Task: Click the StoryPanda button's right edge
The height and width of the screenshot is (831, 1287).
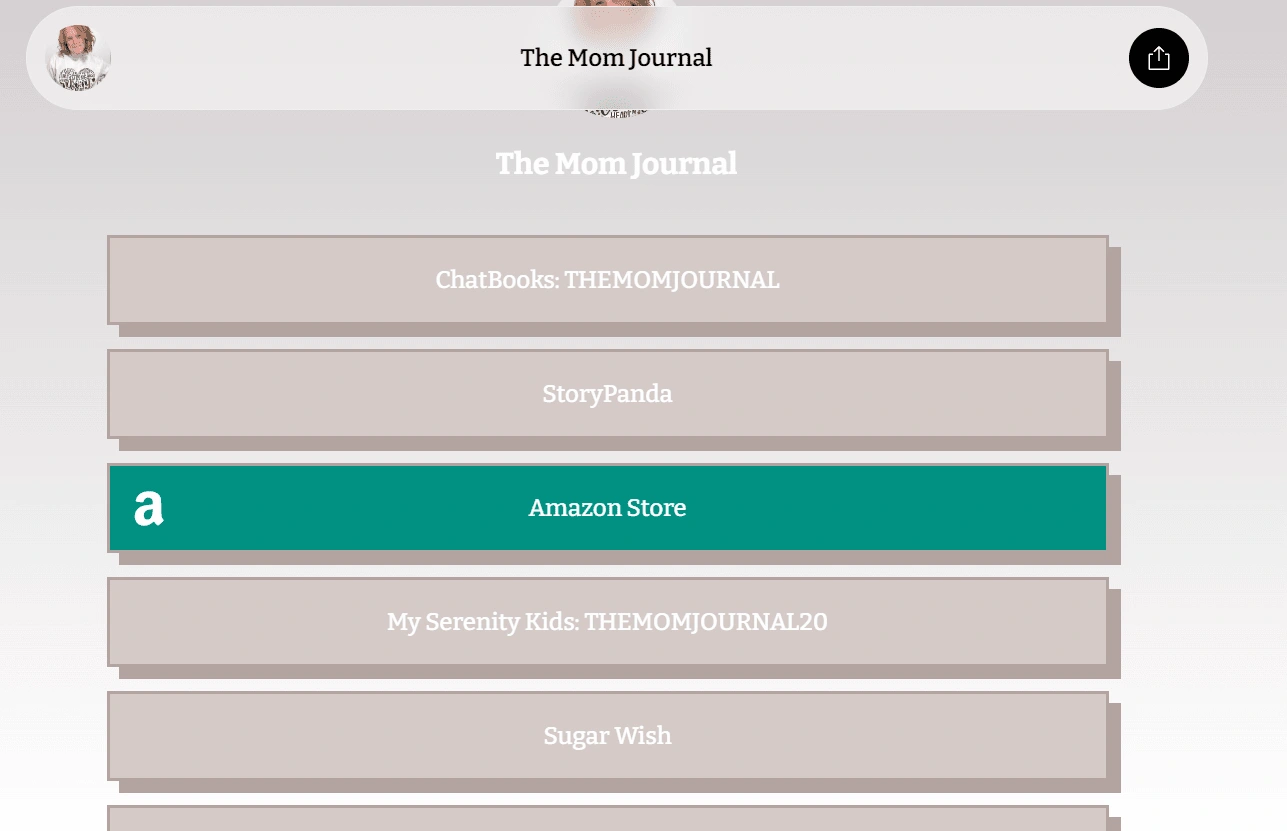Action: (x=1095, y=394)
